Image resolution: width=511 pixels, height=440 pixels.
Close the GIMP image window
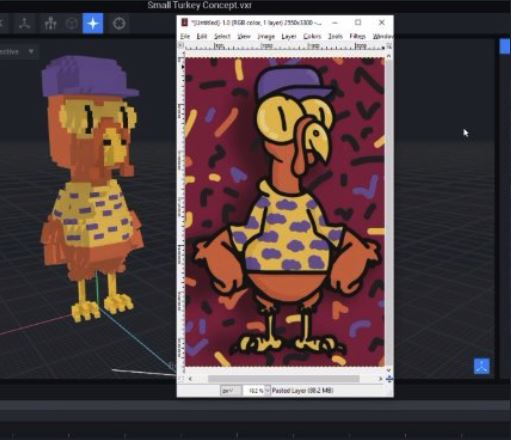click(x=382, y=22)
